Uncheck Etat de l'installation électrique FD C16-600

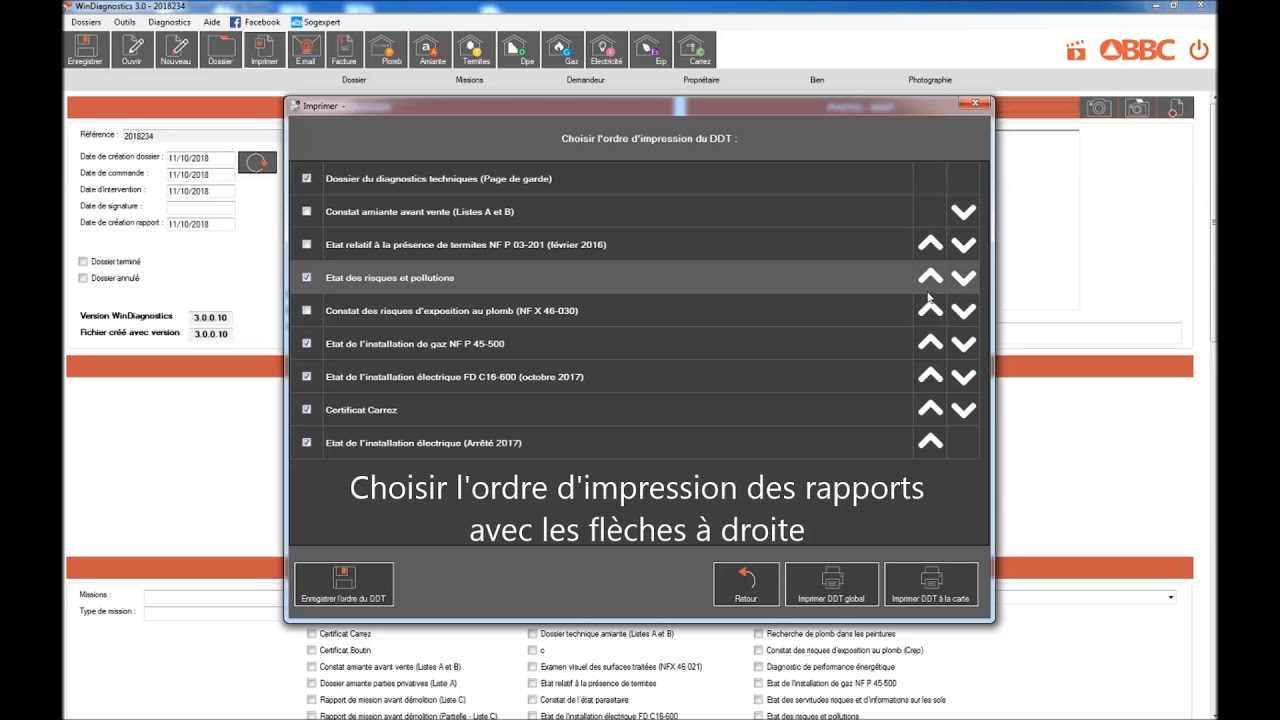point(307,376)
